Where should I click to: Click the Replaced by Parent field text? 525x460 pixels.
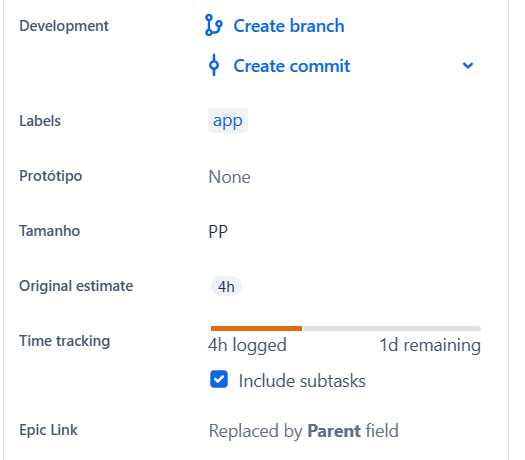tap(304, 431)
